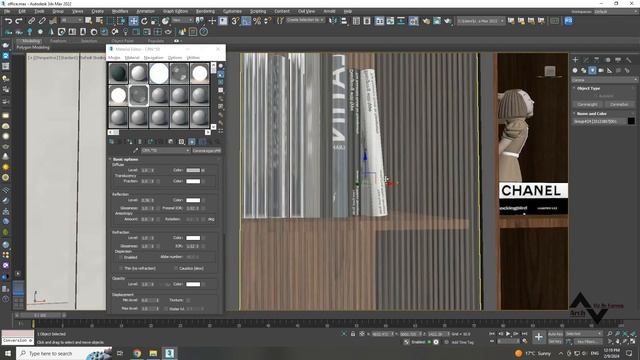Collapse the Basic options rollout
Screen dimensions: 640x360
(x=125, y=159)
